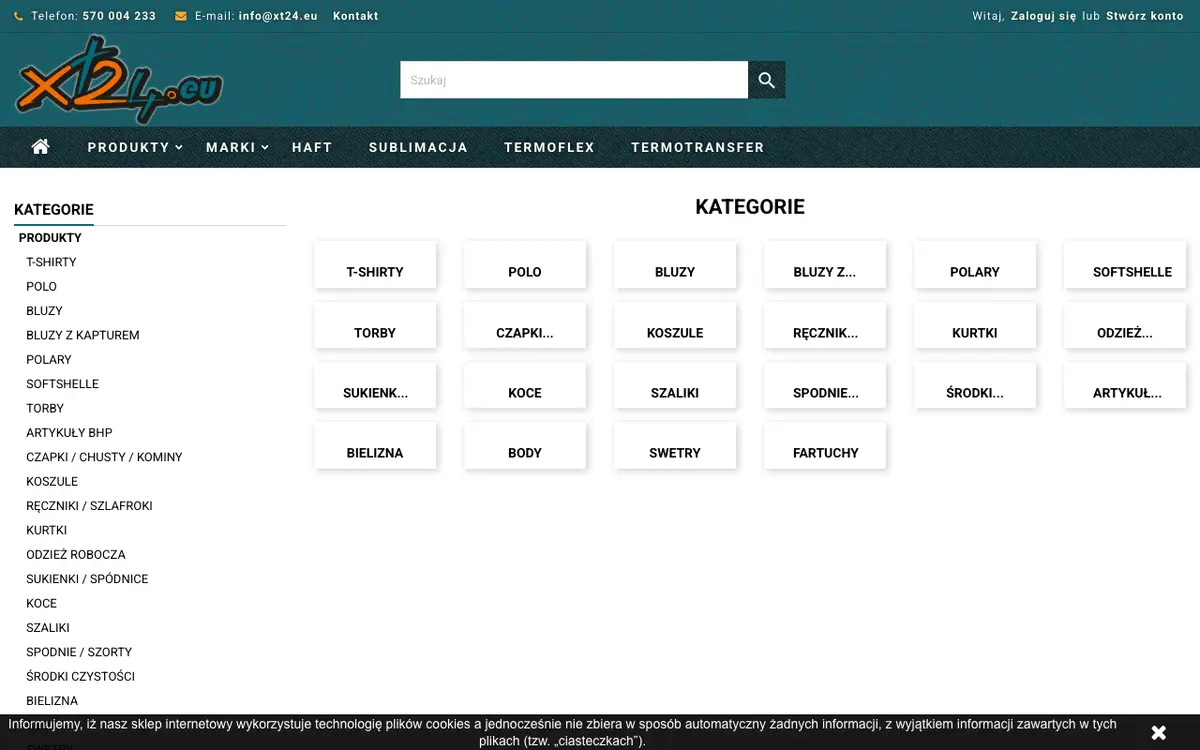The width and height of the screenshot is (1200, 750).
Task: Open the ARTYKUŁ... category tile
Action: (1125, 386)
